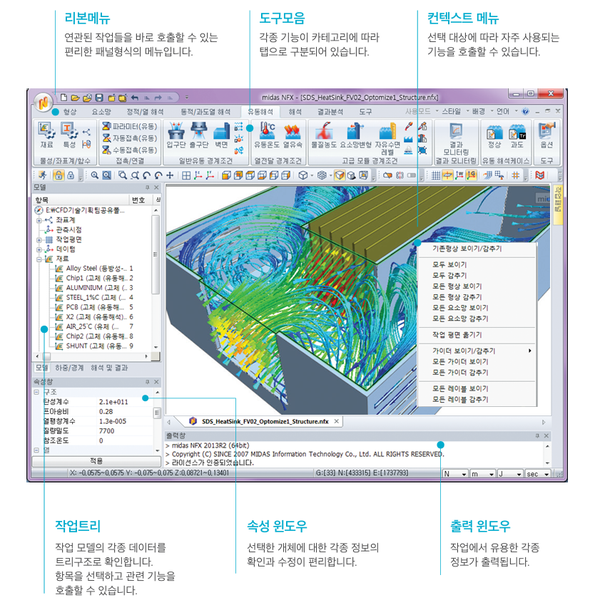Choose the 벽면 wall boundary icon
The image size is (600, 605).
point(221,135)
